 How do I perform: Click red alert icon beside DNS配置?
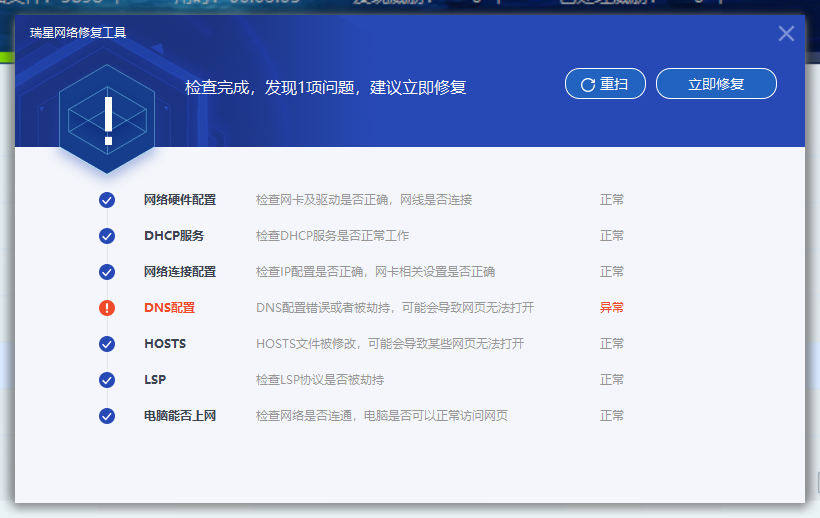click(107, 308)
